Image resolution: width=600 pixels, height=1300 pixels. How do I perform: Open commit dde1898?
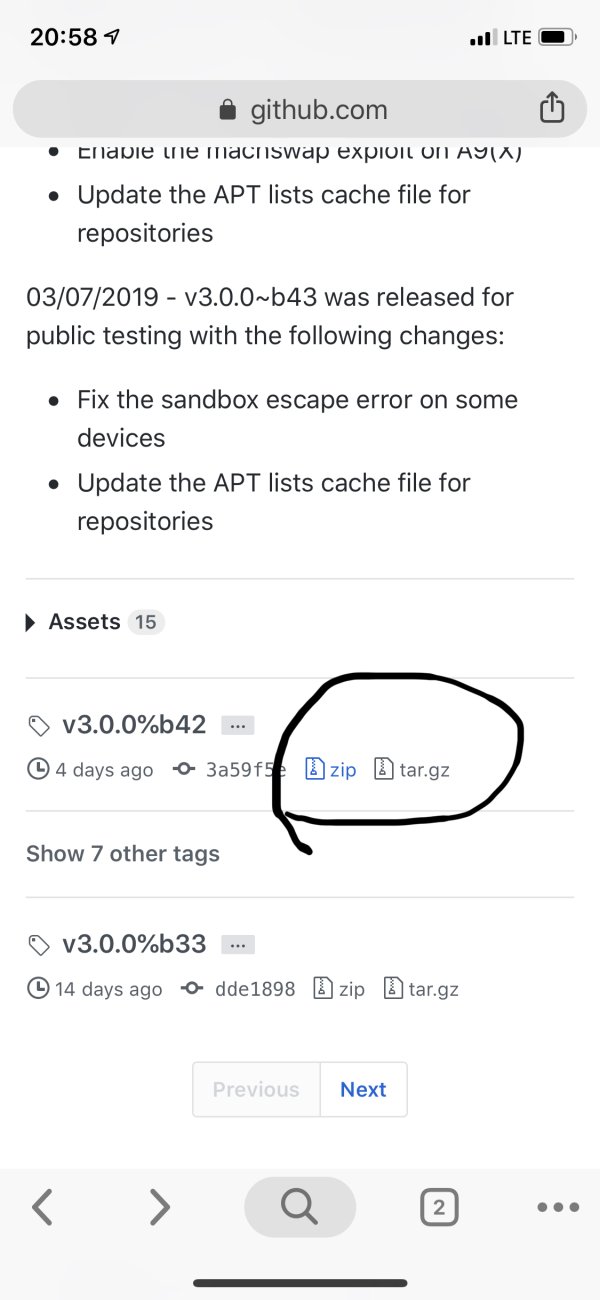pyautogui.click(x=255, y=989)
